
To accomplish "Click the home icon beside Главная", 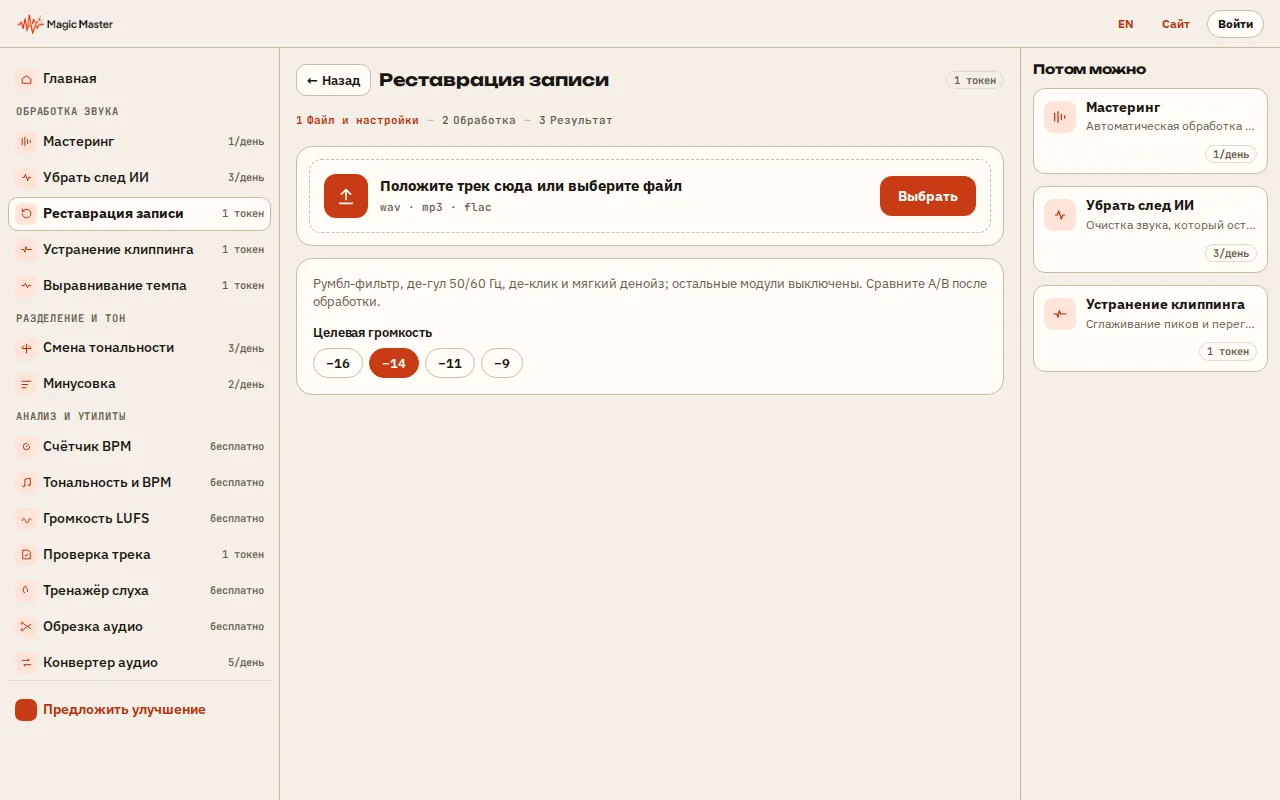I will point(26,78).
